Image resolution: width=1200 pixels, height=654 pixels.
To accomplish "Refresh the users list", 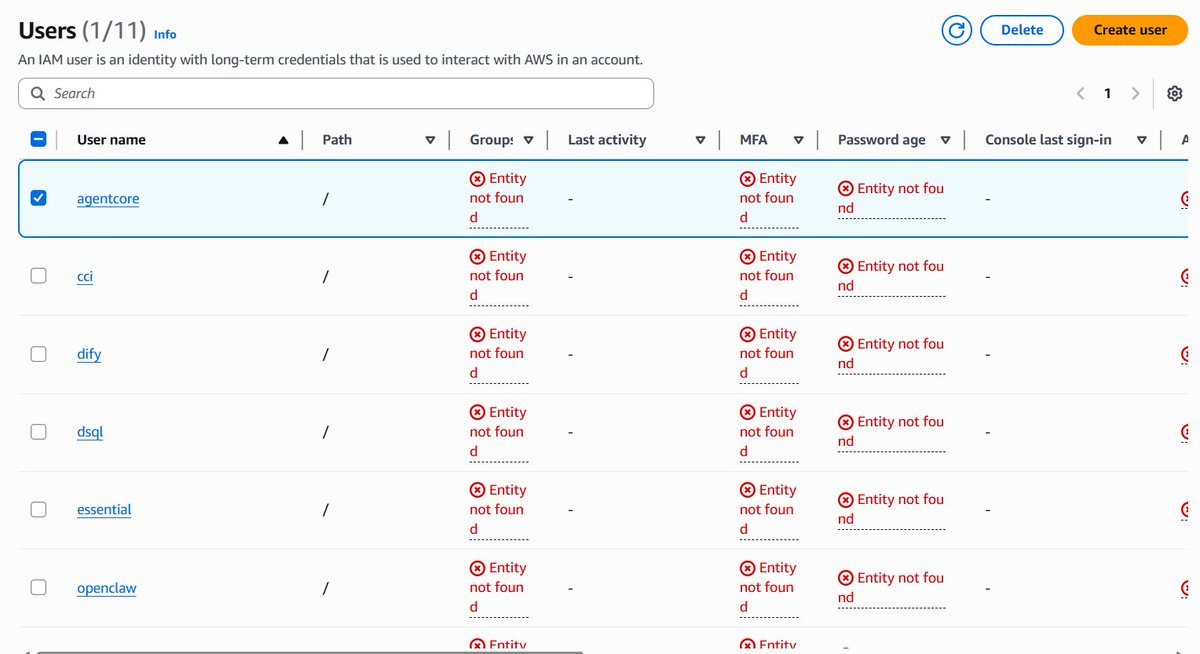I will click(x=957, y=30).
